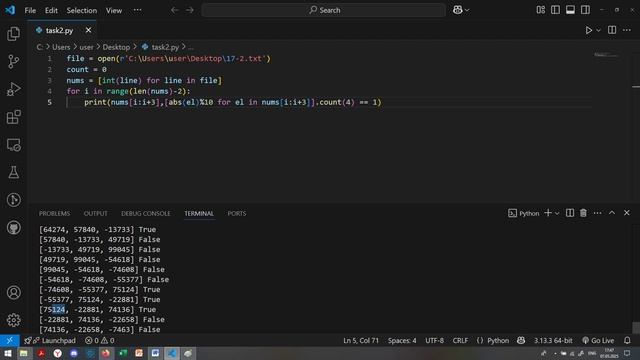640x360 pixels.
Task: Open the terminal launch profile dropdown
Action: point(557,213)
